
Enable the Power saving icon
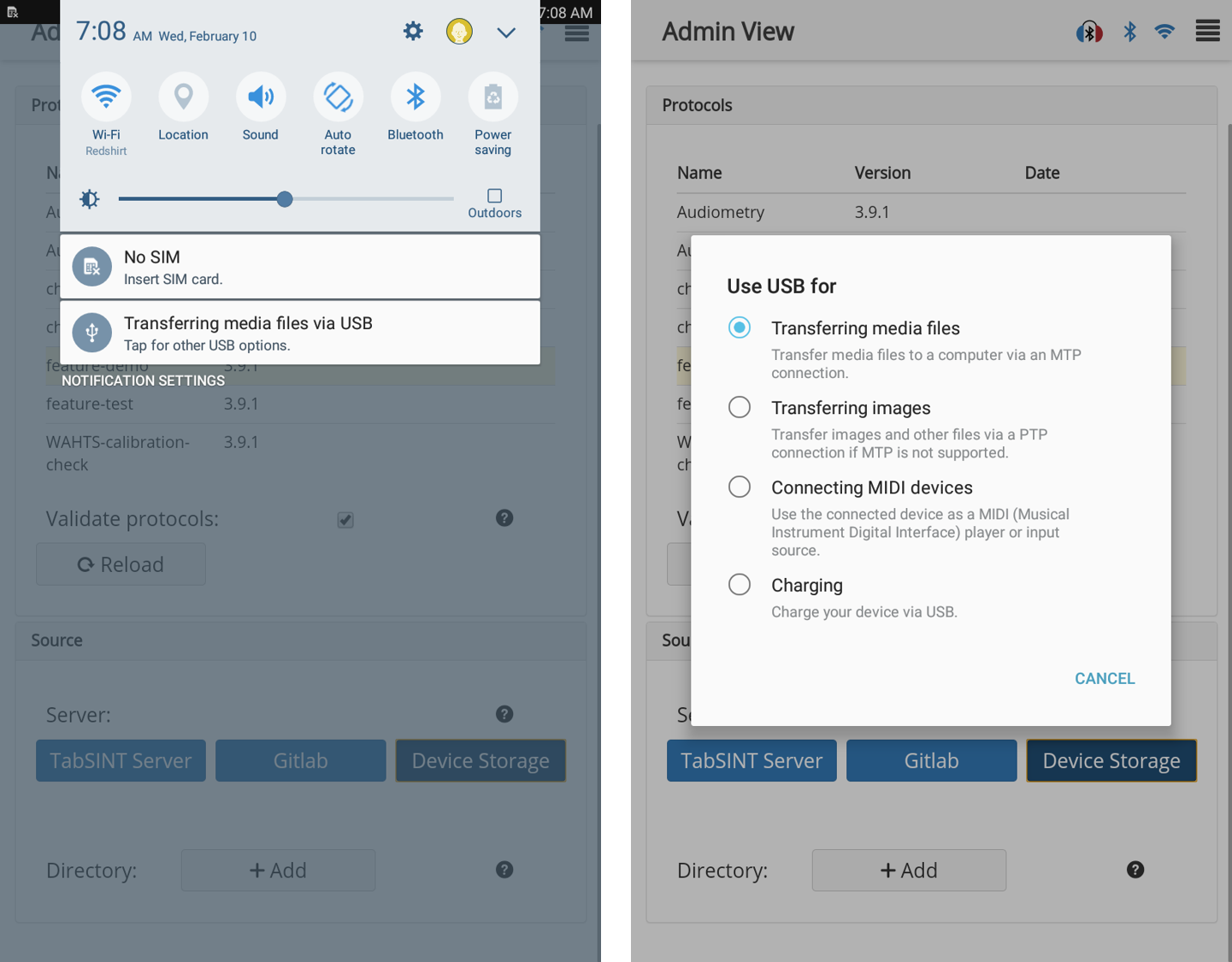(x=492, y=97)
